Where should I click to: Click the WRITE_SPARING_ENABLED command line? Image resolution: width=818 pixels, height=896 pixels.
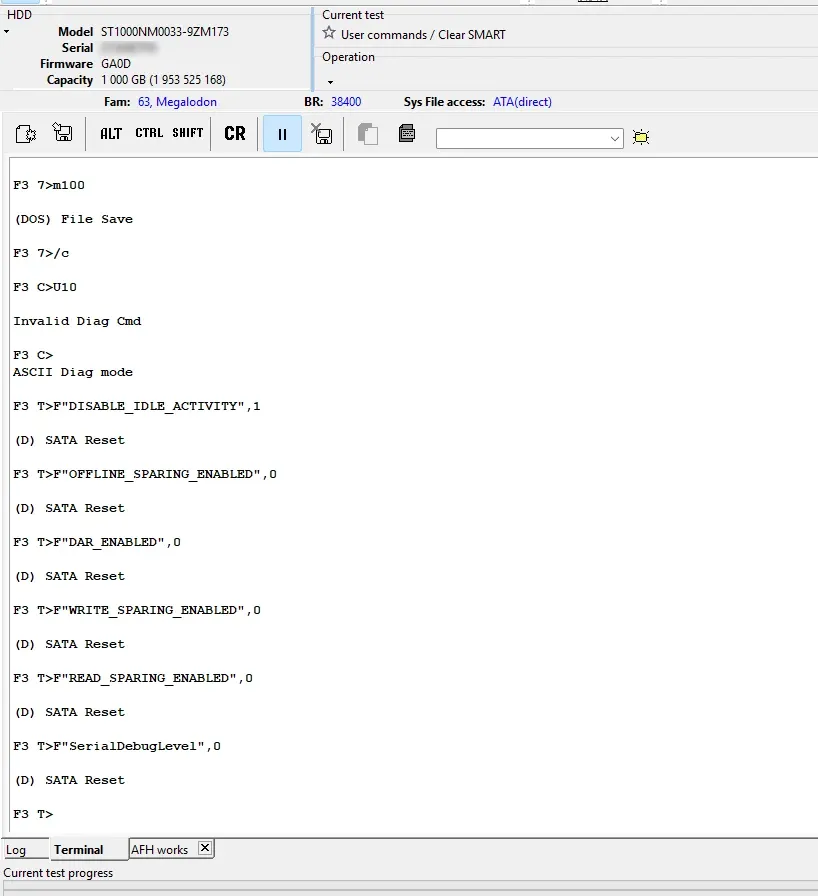point(137,610)
